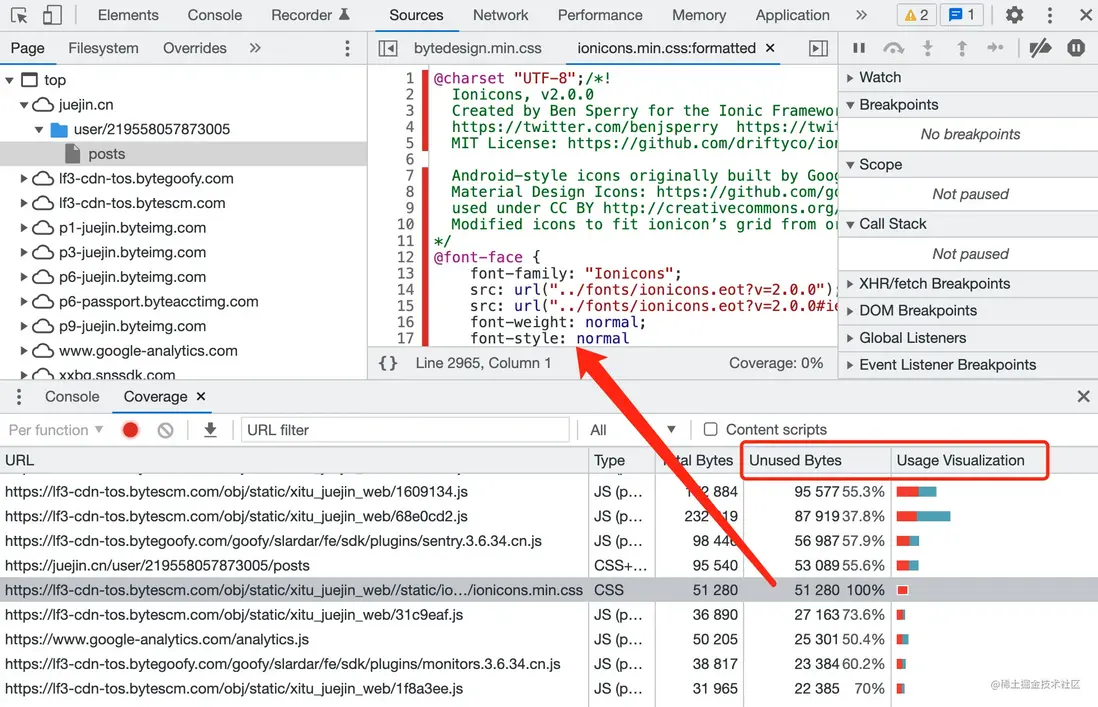The width and height of the screenshot is (1098, 707).
Task: Click the pause script execution icon
Action: [x=859, y=48]
